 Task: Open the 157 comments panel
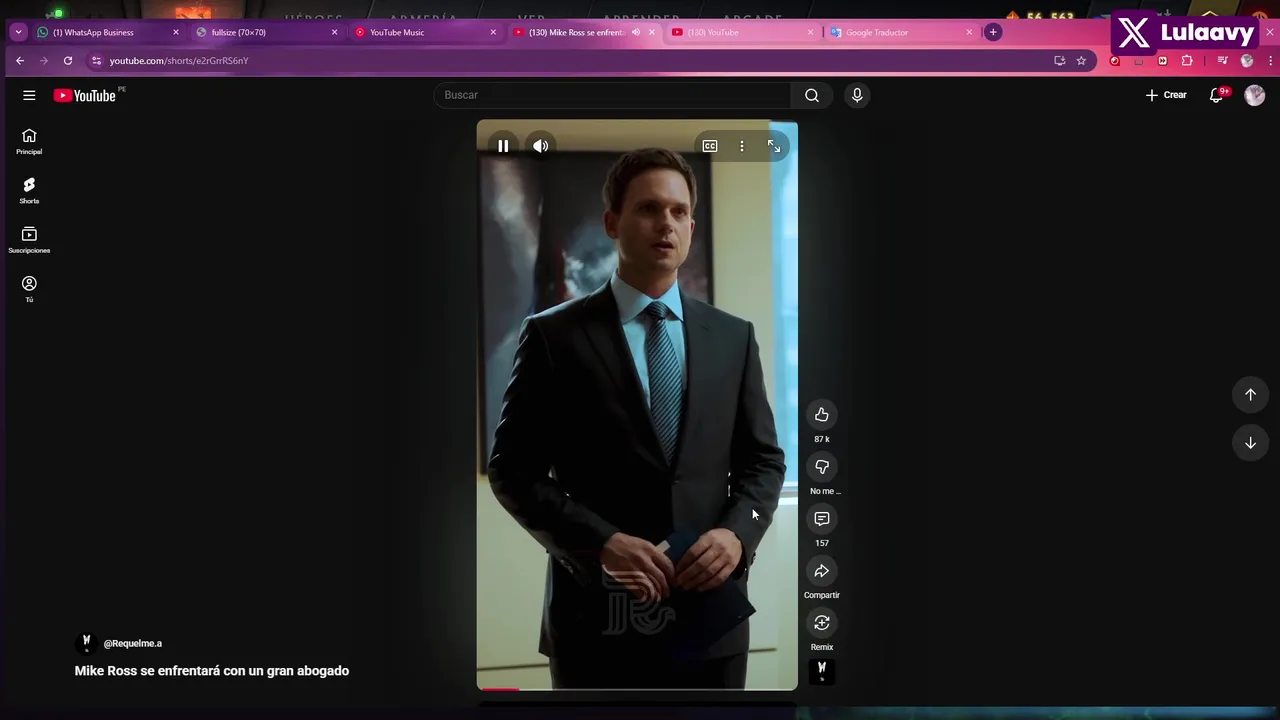tap(822, 519)
